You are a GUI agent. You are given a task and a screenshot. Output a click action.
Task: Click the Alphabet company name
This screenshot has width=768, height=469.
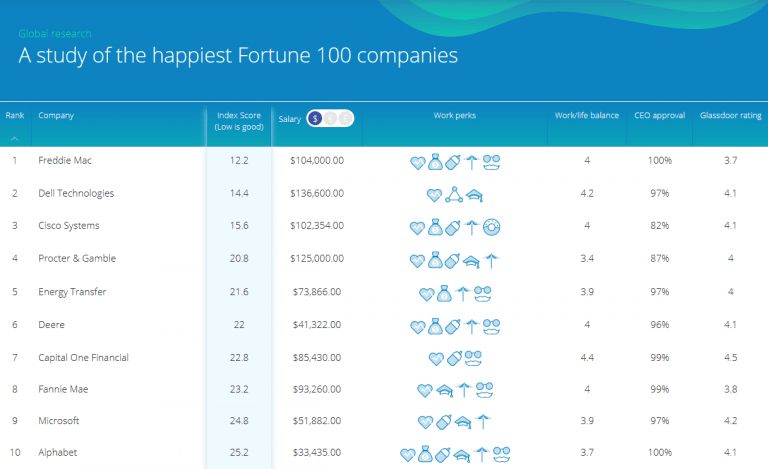tap(58, 453)
